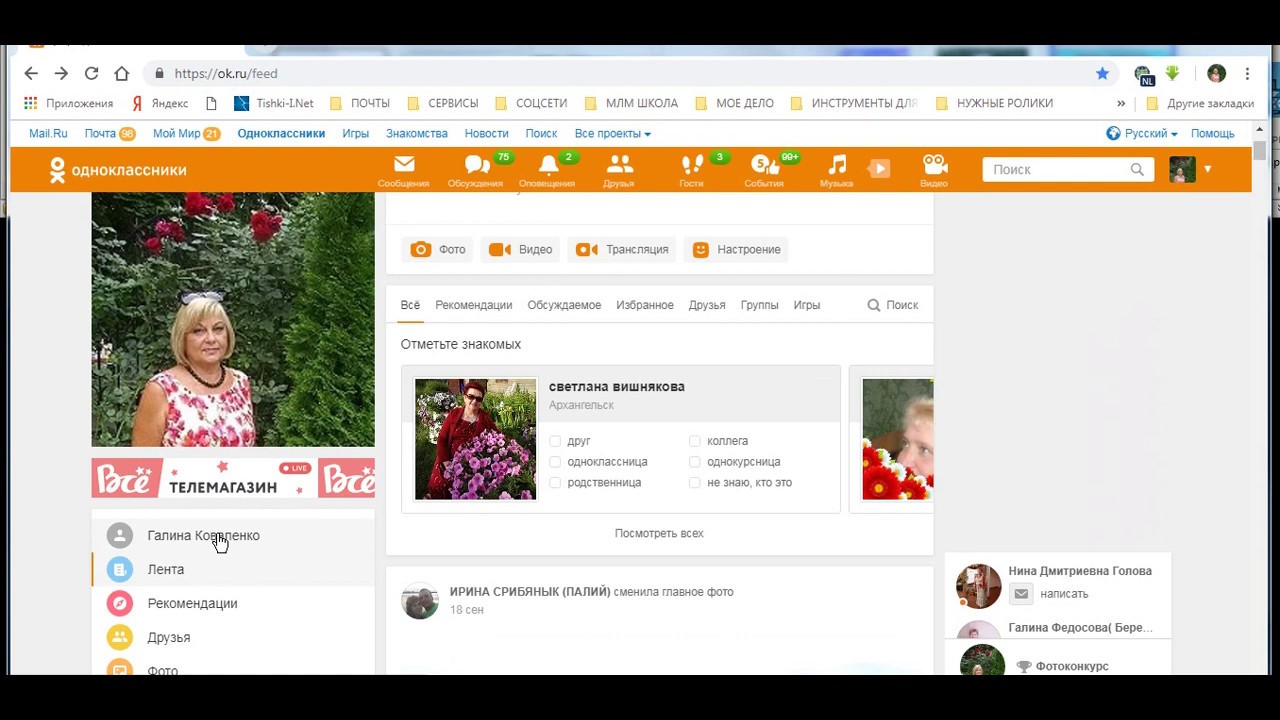Open Рекомендации in left sidebar
Image resolution: width=1280 pixels, height=720 pixels.
pos(192,603)
